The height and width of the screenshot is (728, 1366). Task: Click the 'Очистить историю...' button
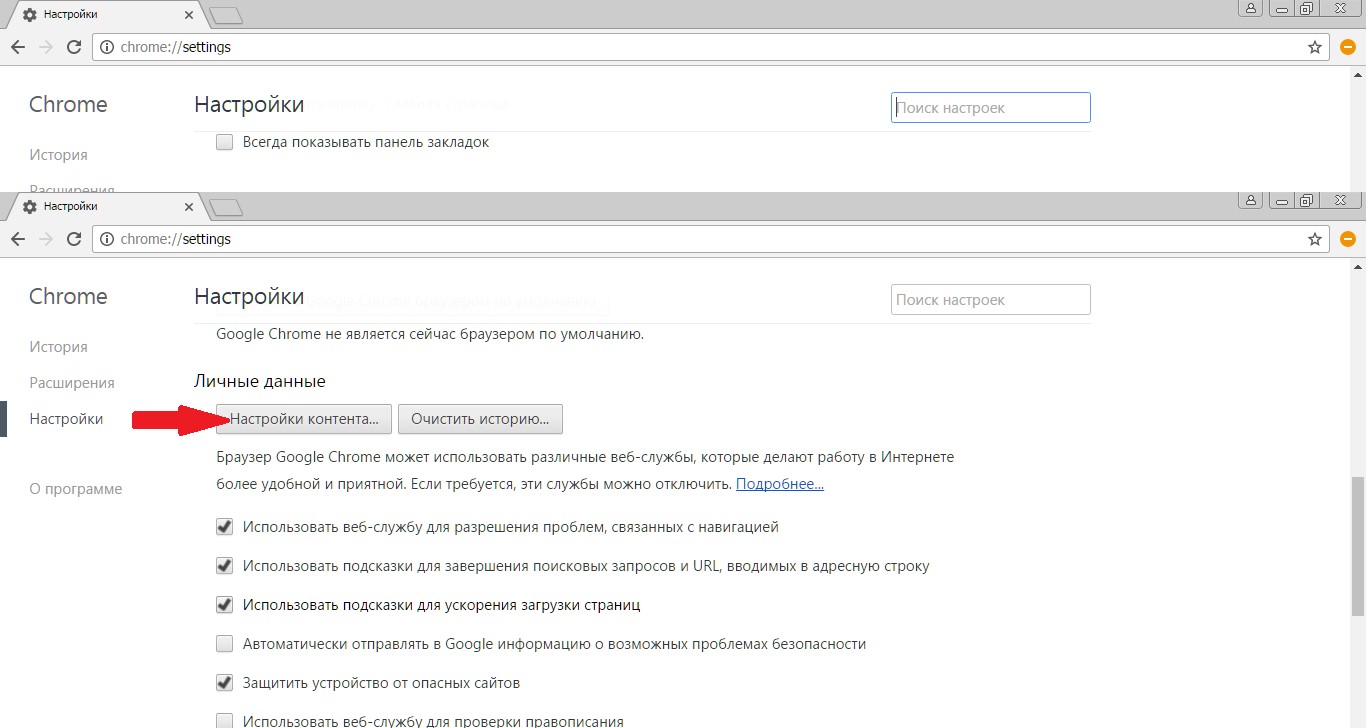pyautogui.click(x=480, y=419)
